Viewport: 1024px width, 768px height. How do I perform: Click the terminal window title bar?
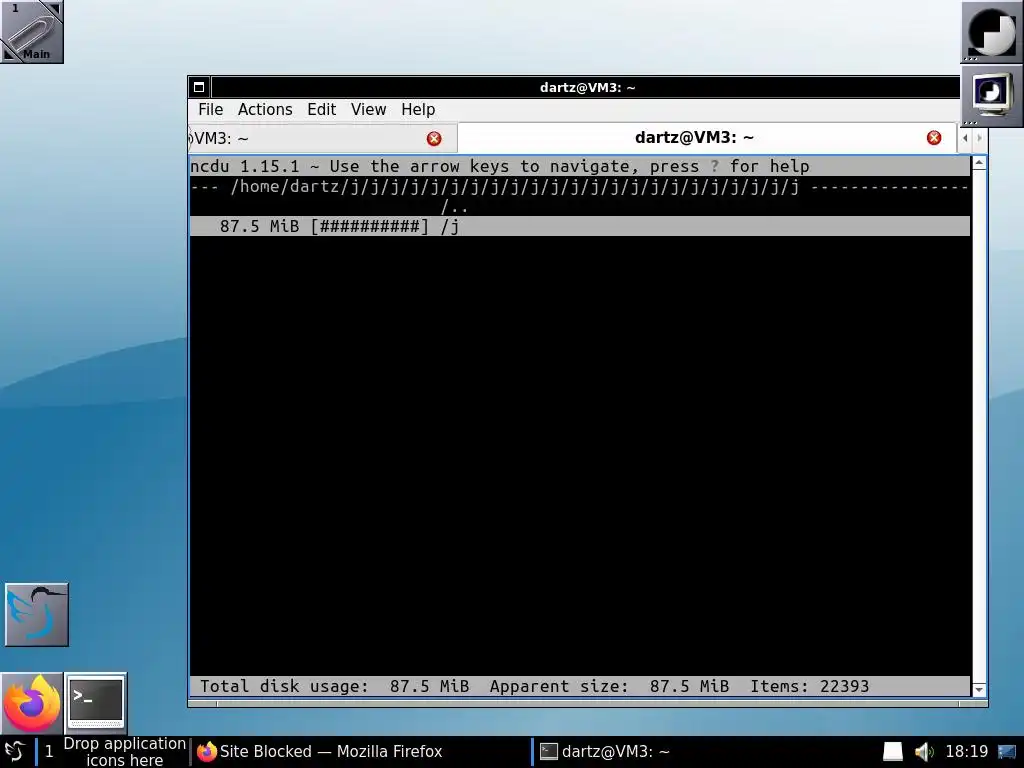pos(586,87)
